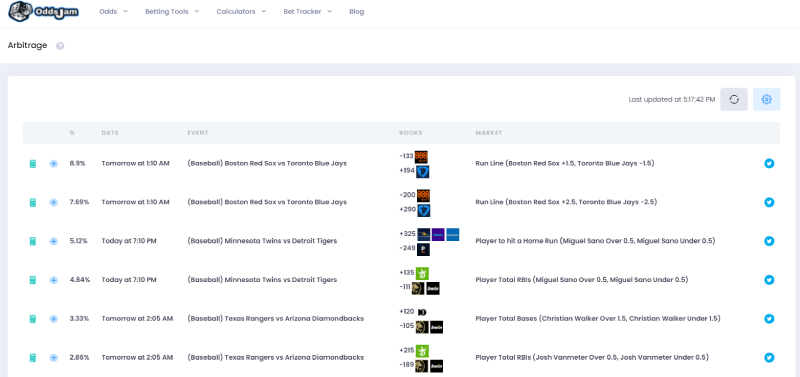Tweet the Josh Vanmeter Total RBIs arbitrage

769,358
